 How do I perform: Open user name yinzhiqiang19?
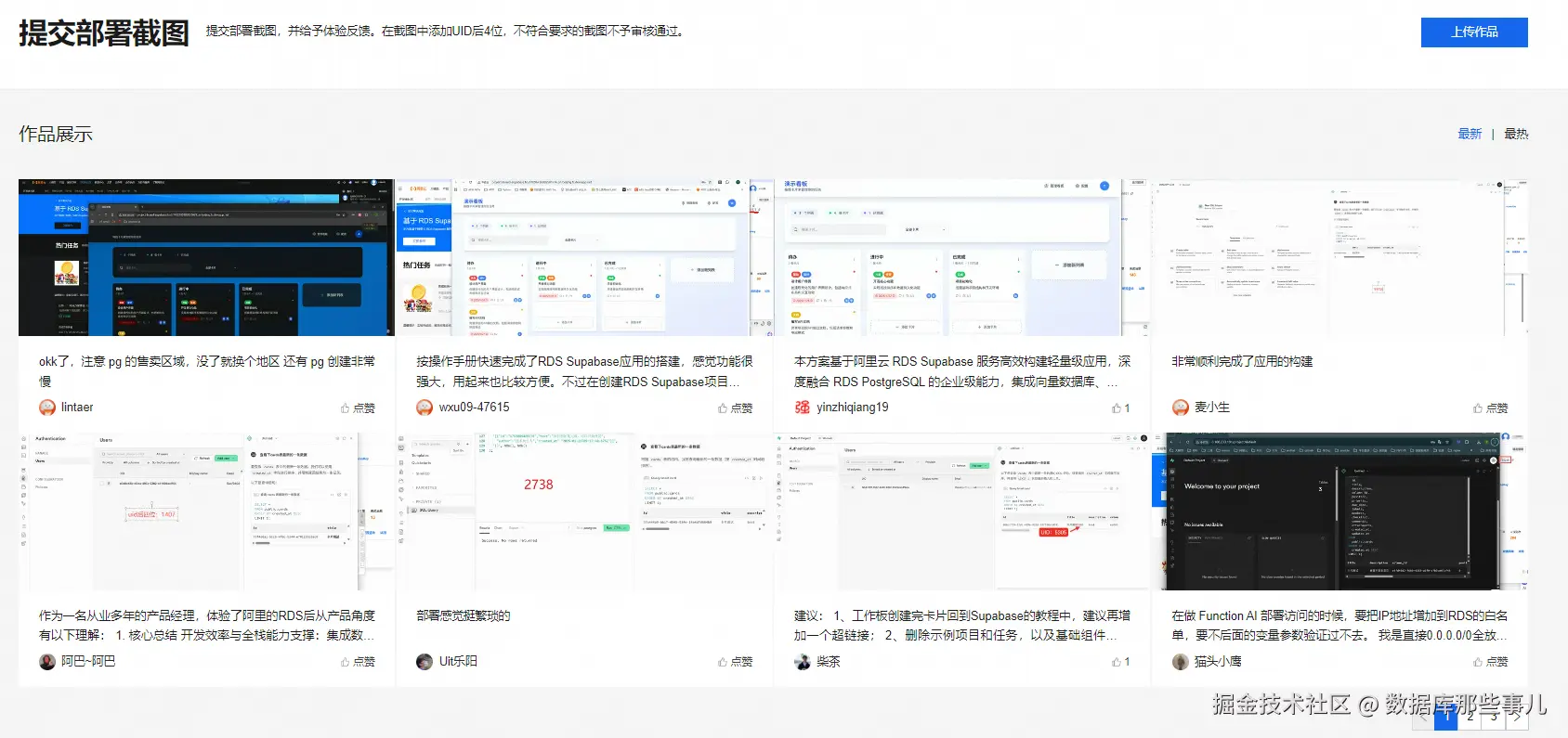pos(852,408)
